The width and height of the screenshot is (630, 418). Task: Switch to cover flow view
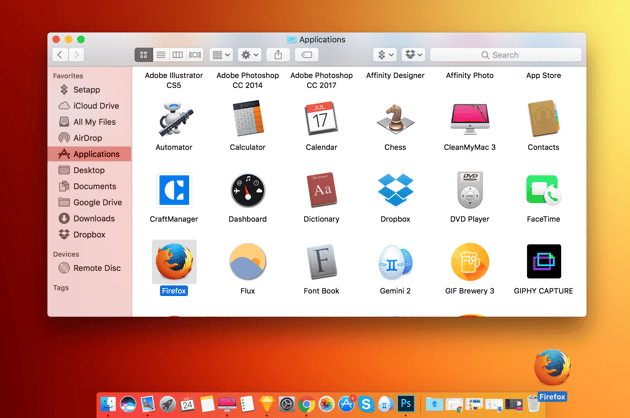[195, 55]
